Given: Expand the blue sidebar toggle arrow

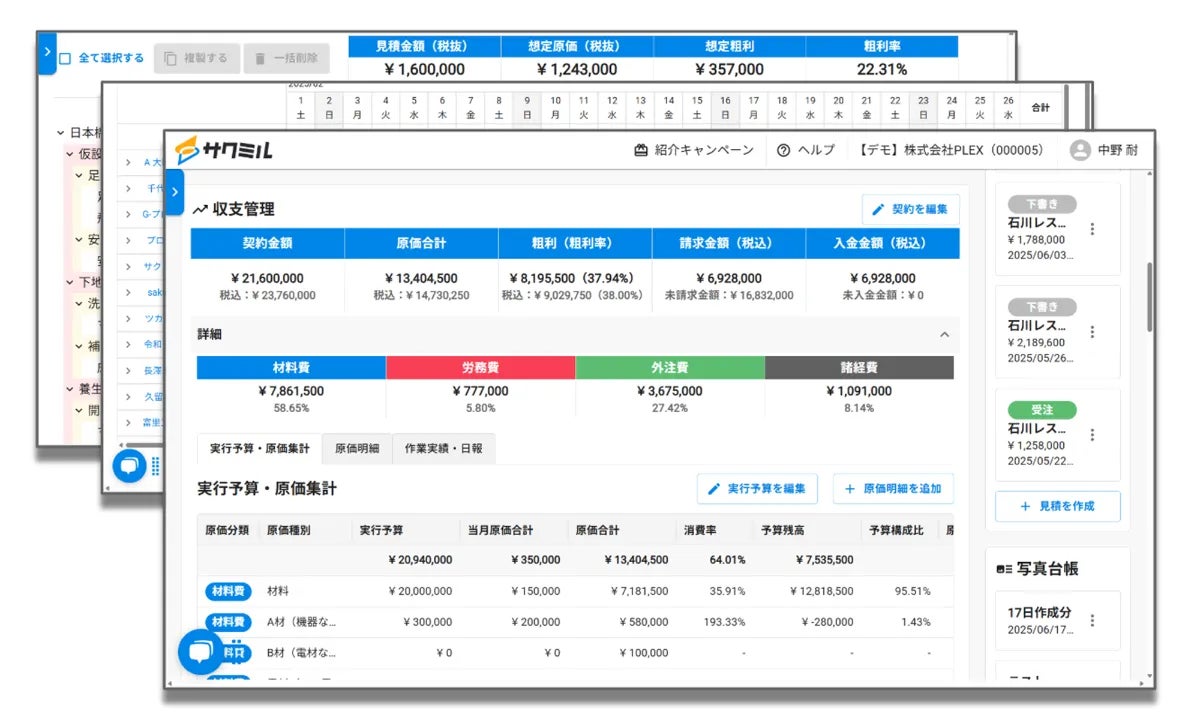Looking at the screenshot, I should point(174,192).
